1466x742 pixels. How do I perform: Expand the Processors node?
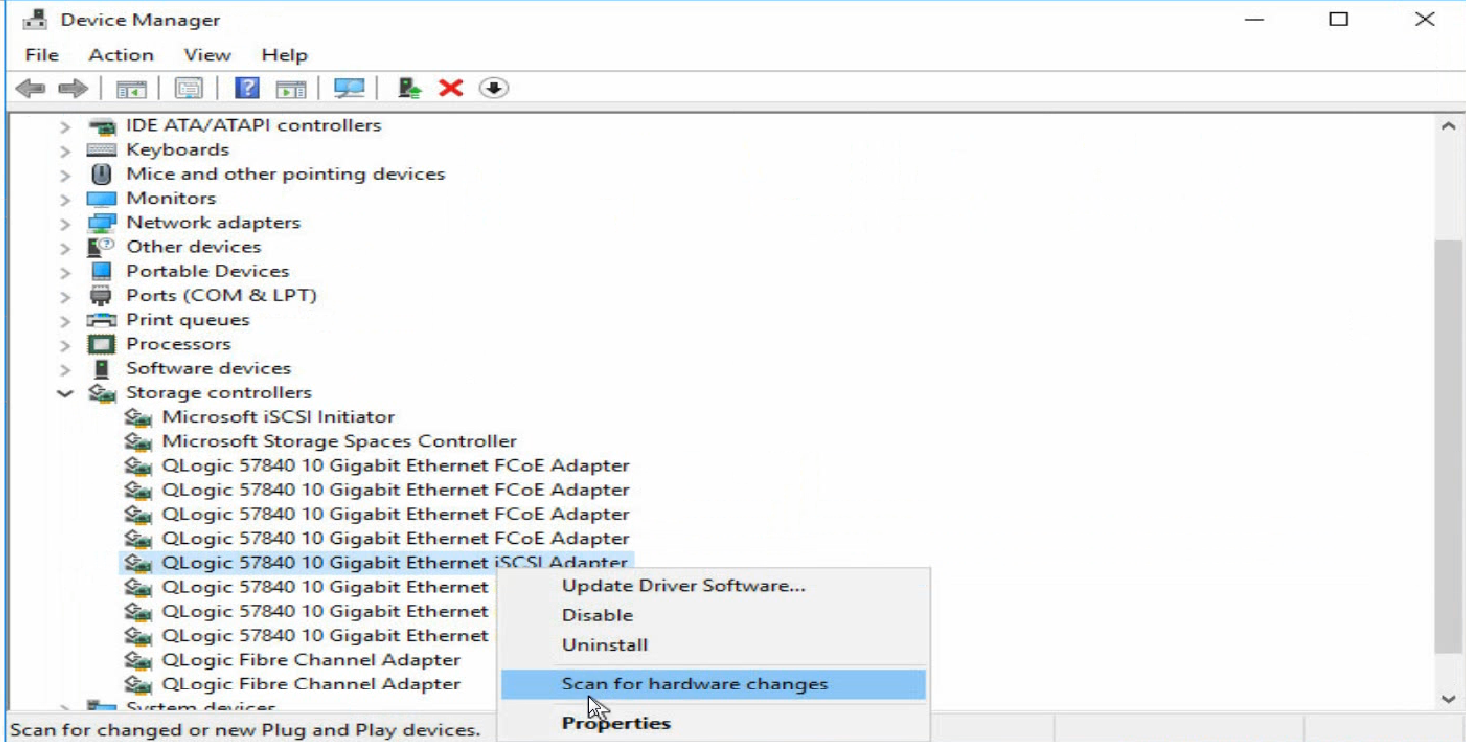(65, 345)
